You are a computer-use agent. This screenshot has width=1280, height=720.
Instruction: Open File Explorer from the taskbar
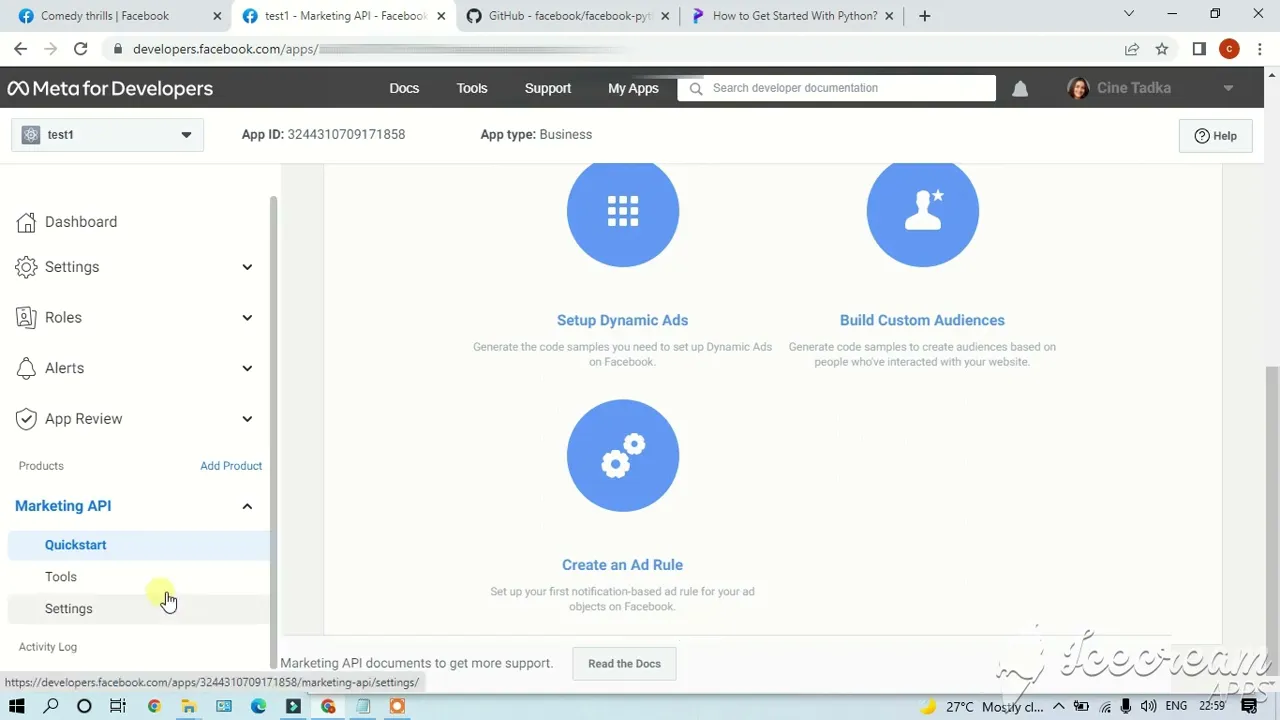188,706
